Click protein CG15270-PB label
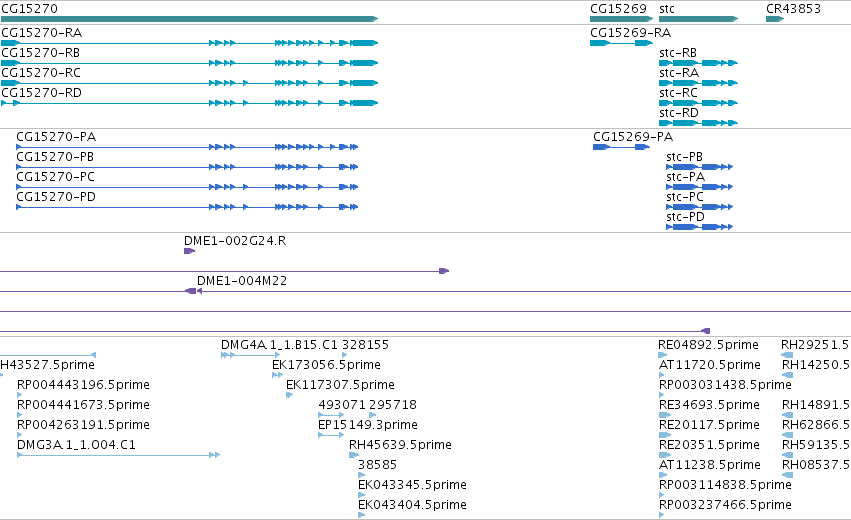This screenshot has height=520, width=851. (55, 157)
